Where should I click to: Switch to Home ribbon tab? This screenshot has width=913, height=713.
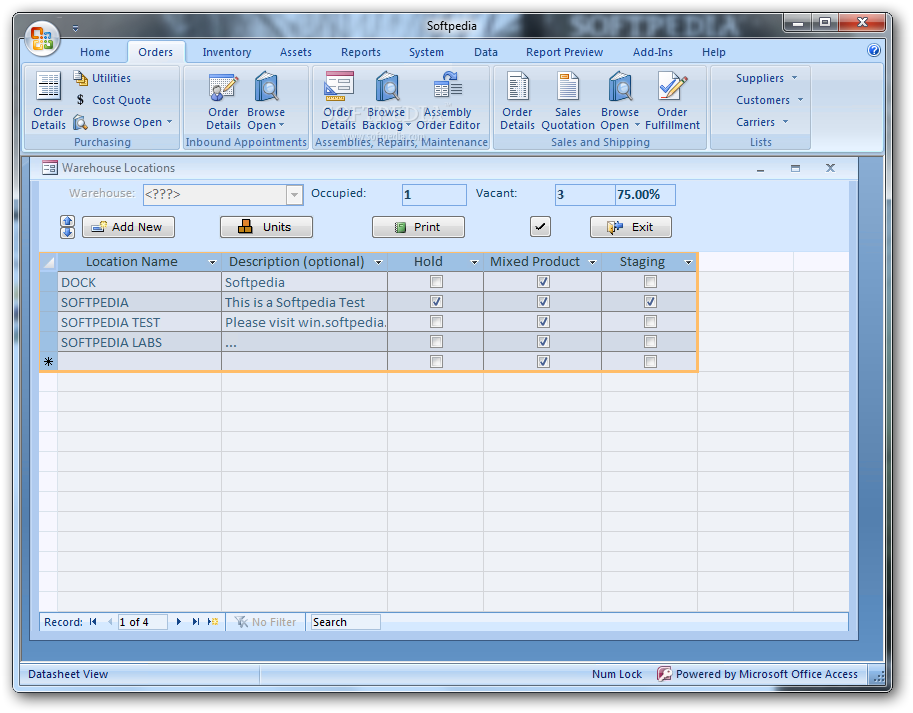(x=95, y=52)
